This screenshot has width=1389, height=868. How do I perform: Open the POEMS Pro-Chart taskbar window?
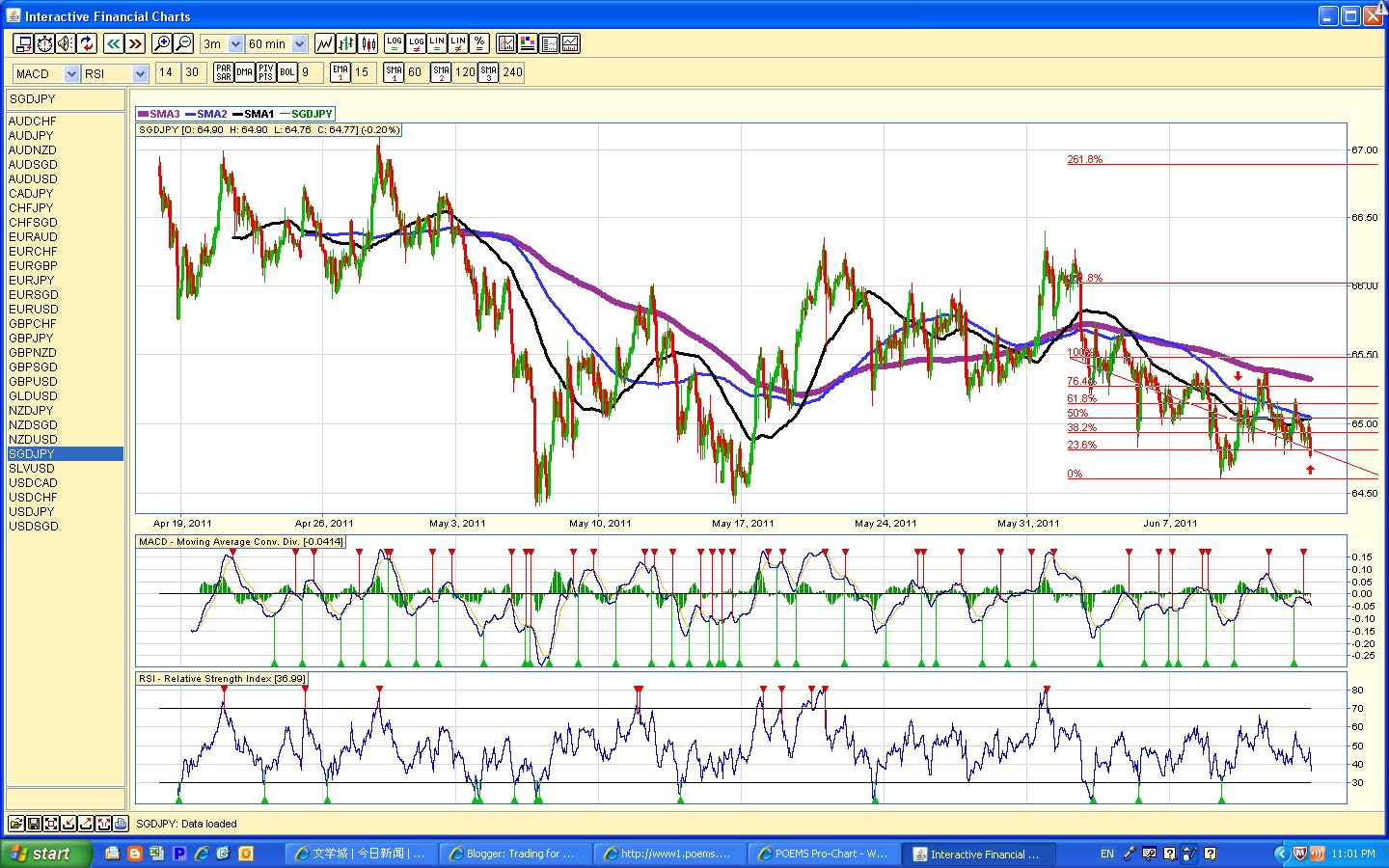point(824,854)
